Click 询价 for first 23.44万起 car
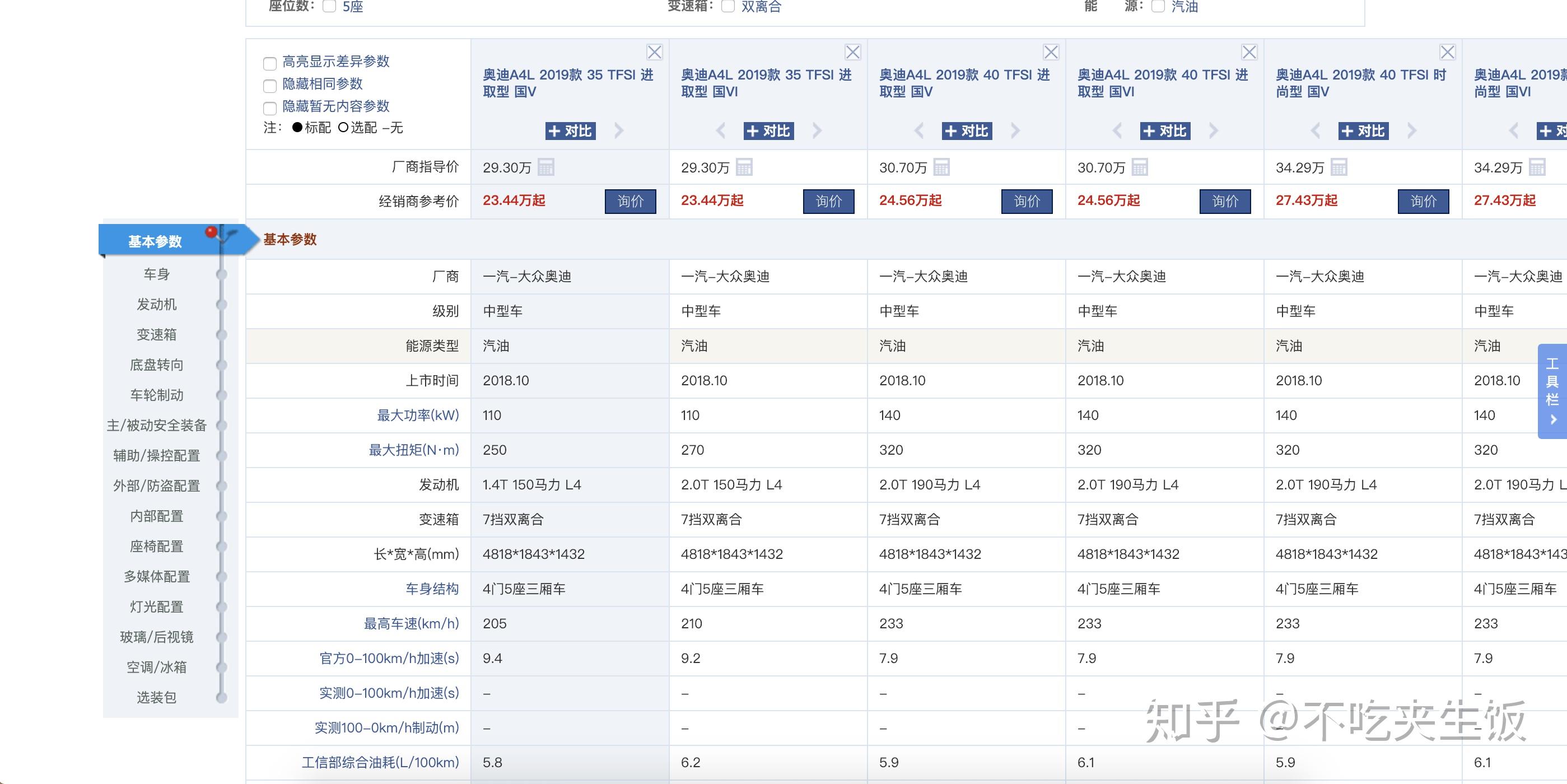 point(630,202)
